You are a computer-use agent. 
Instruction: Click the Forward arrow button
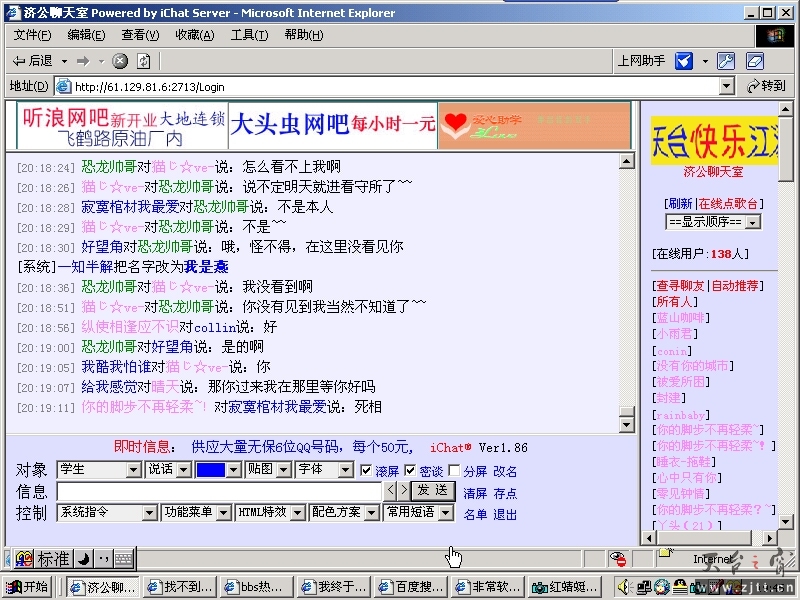[x=83, y=61]
